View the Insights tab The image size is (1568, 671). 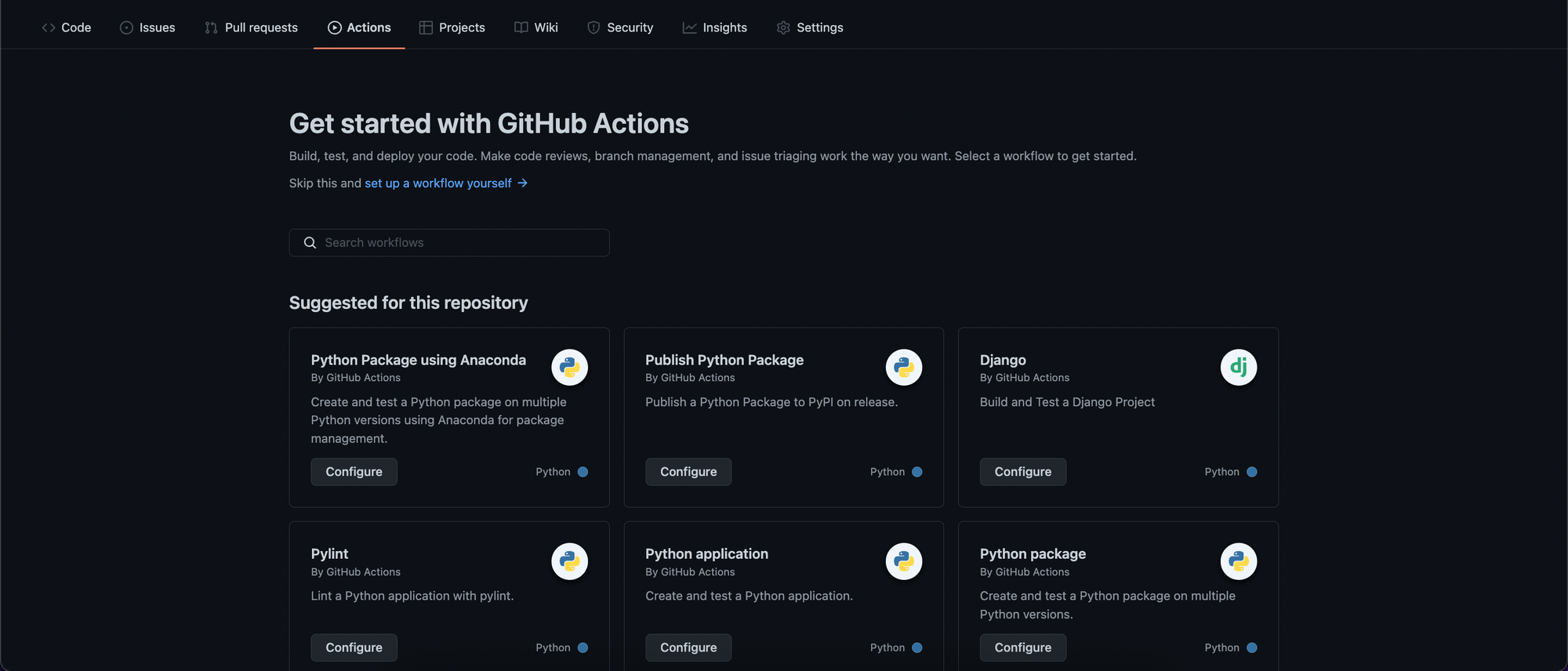[715, 27]
